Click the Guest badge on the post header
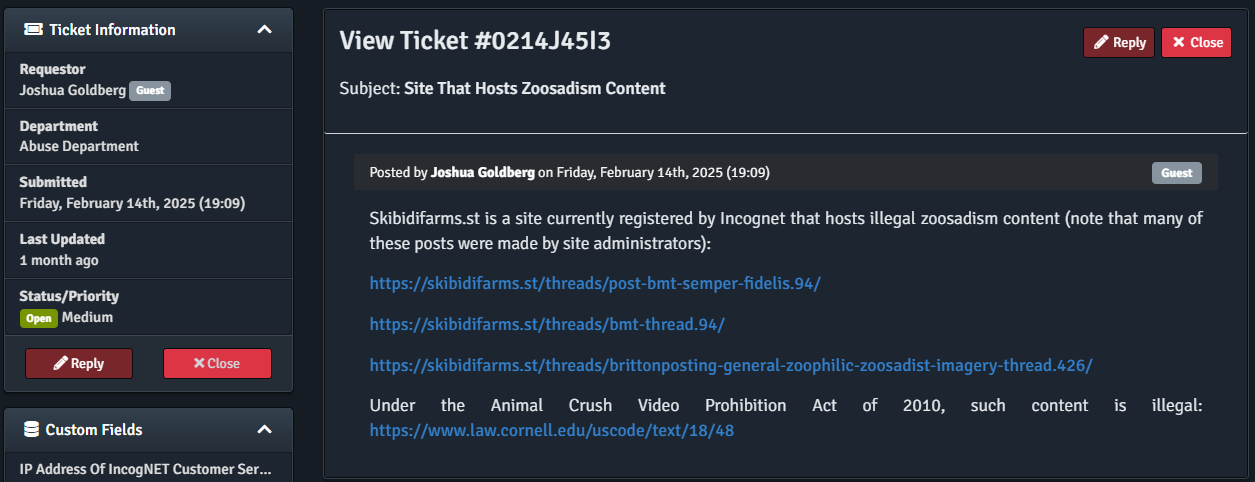This screenshot has width=1255, height=482. coord(1177,173)
